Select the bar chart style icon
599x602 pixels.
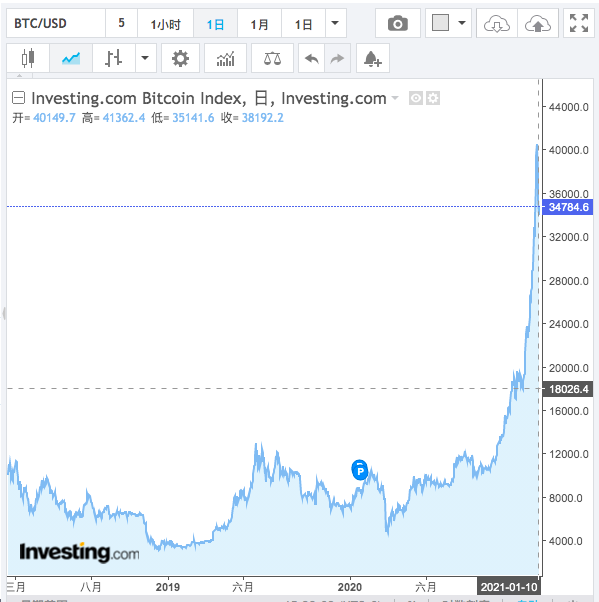114,58
